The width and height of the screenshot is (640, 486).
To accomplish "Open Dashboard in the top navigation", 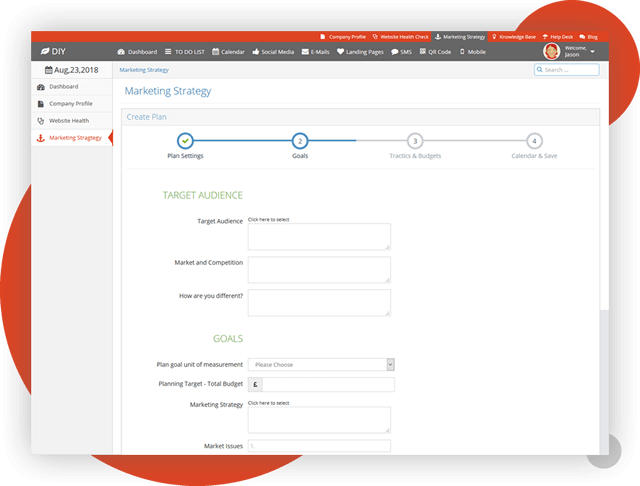I will point(138,51).
